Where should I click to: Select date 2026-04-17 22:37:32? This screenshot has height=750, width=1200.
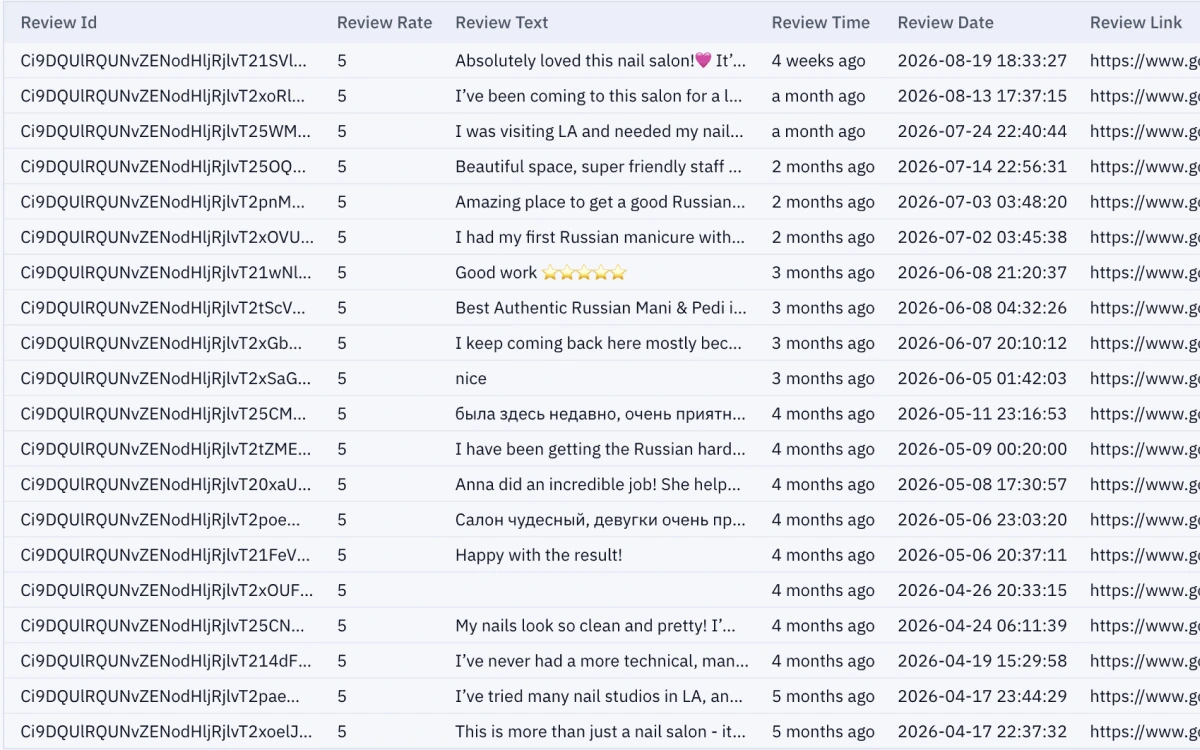tap(982, 732)
